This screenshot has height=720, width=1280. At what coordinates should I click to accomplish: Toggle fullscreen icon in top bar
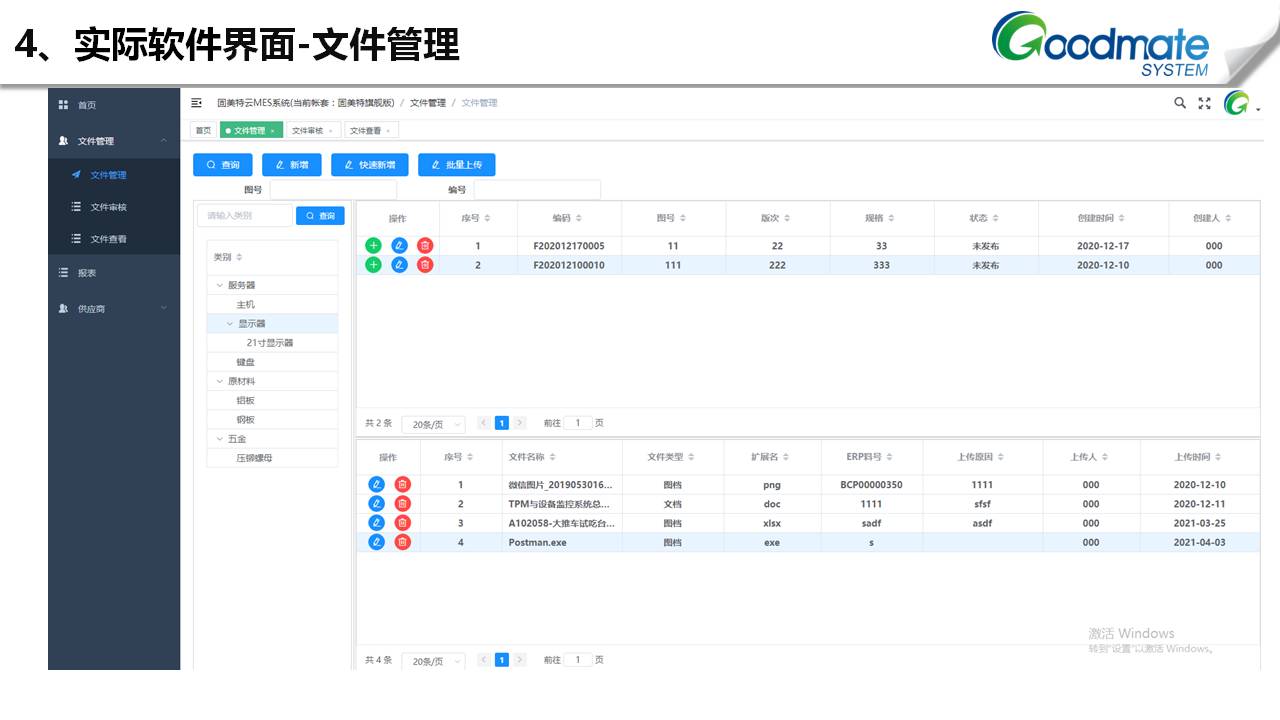(x=1204, y=103)
